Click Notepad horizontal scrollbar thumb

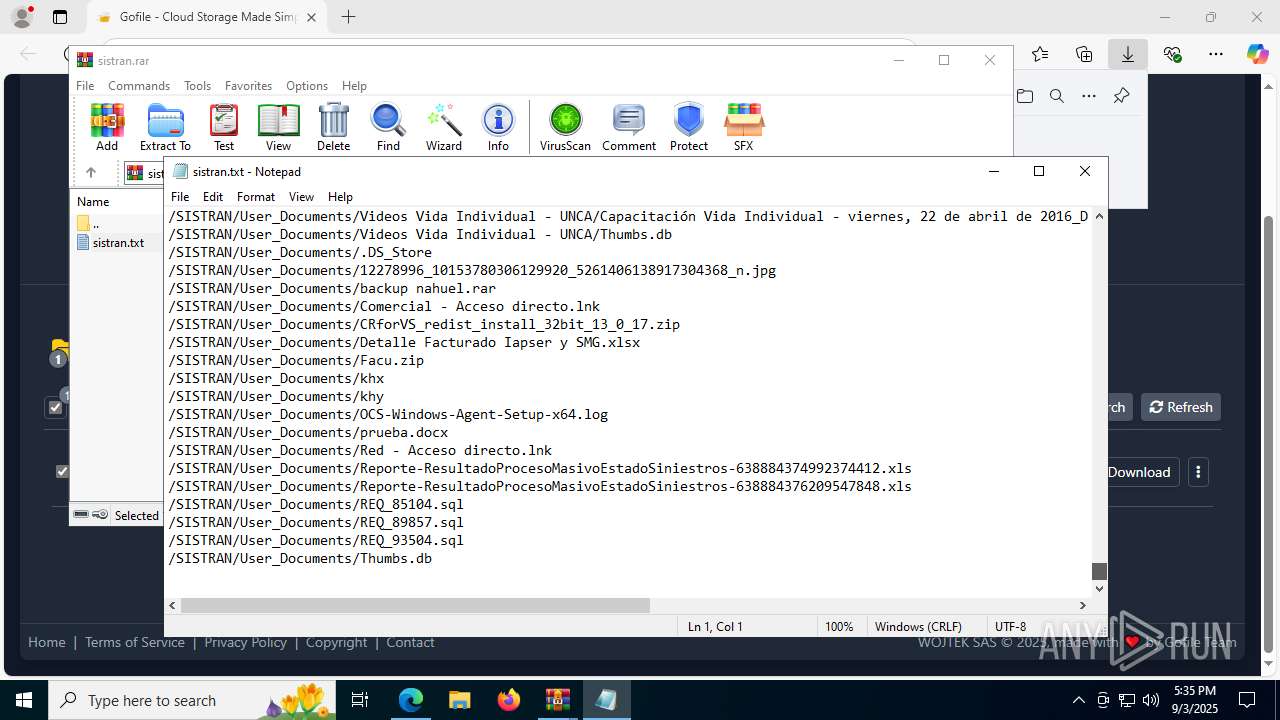point(415,605)
